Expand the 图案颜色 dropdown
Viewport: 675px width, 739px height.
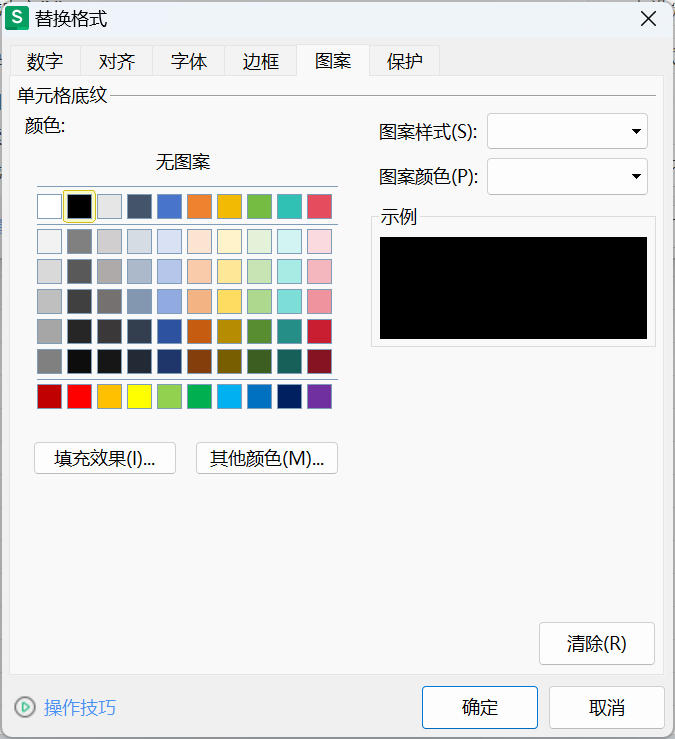click(567, 177)
